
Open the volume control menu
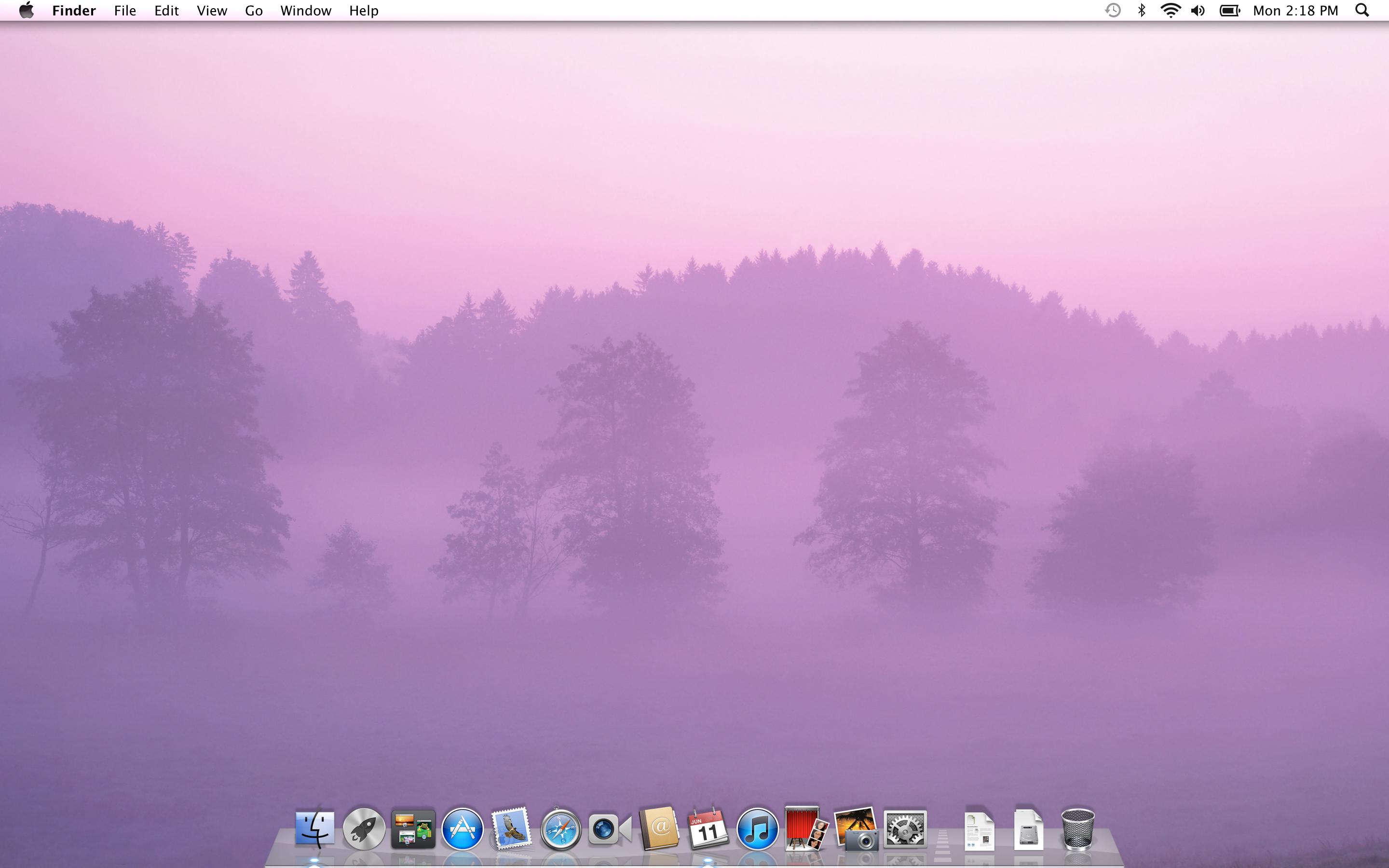pyautogui.click(x=1198, y=10)
